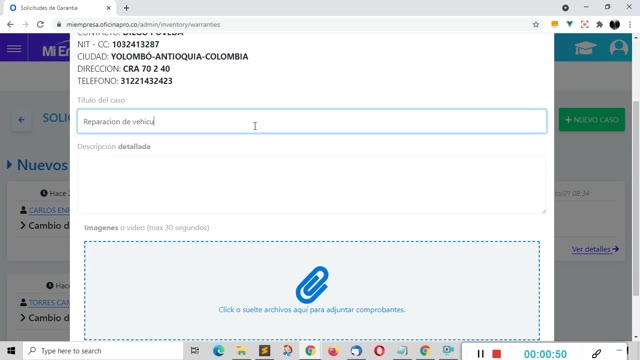Click the back arrow beside the SOLI heading
640x360 pixels.
pos(21,120)
